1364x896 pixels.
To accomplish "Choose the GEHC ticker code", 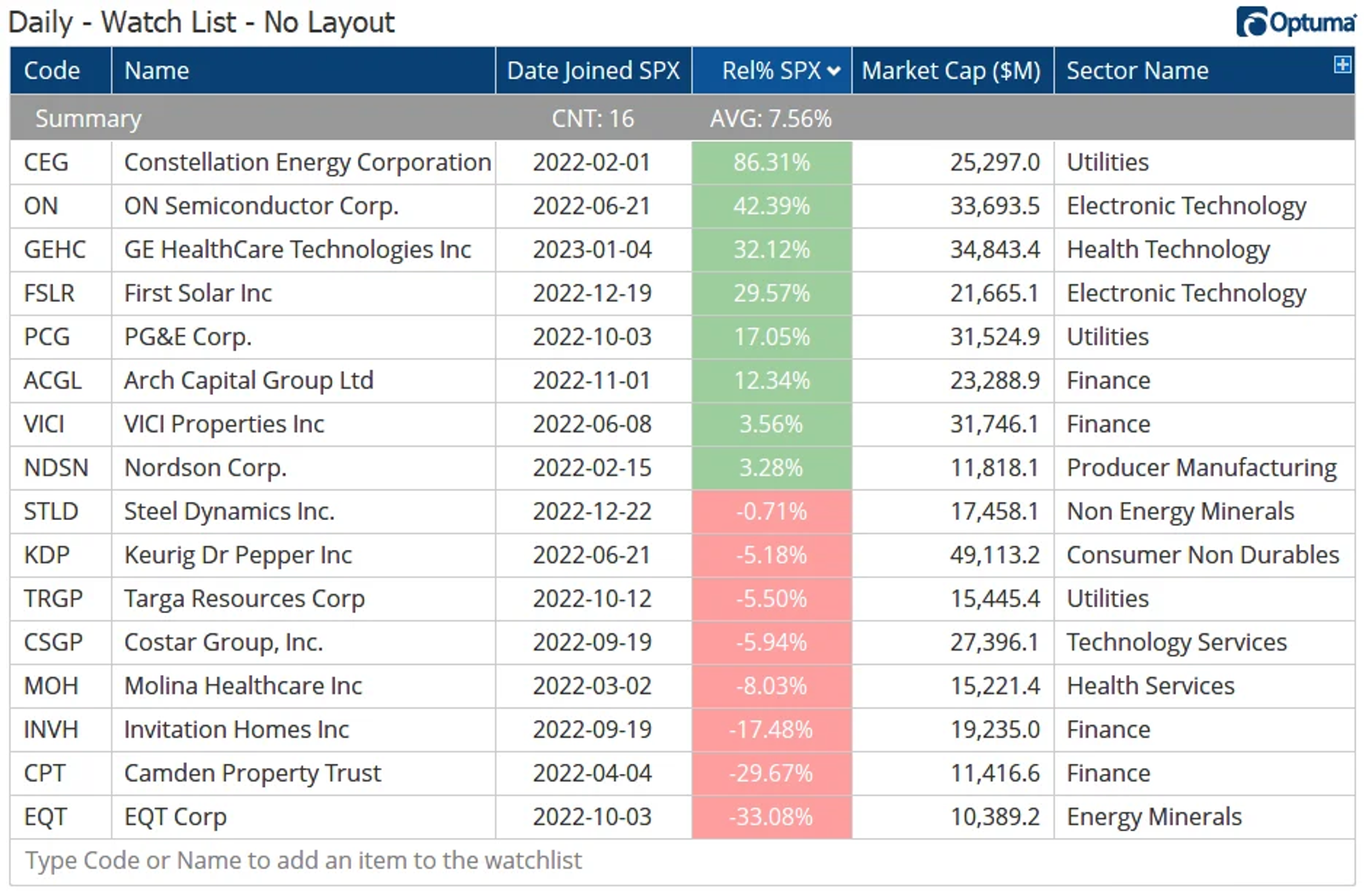I will tap(55, 250).
